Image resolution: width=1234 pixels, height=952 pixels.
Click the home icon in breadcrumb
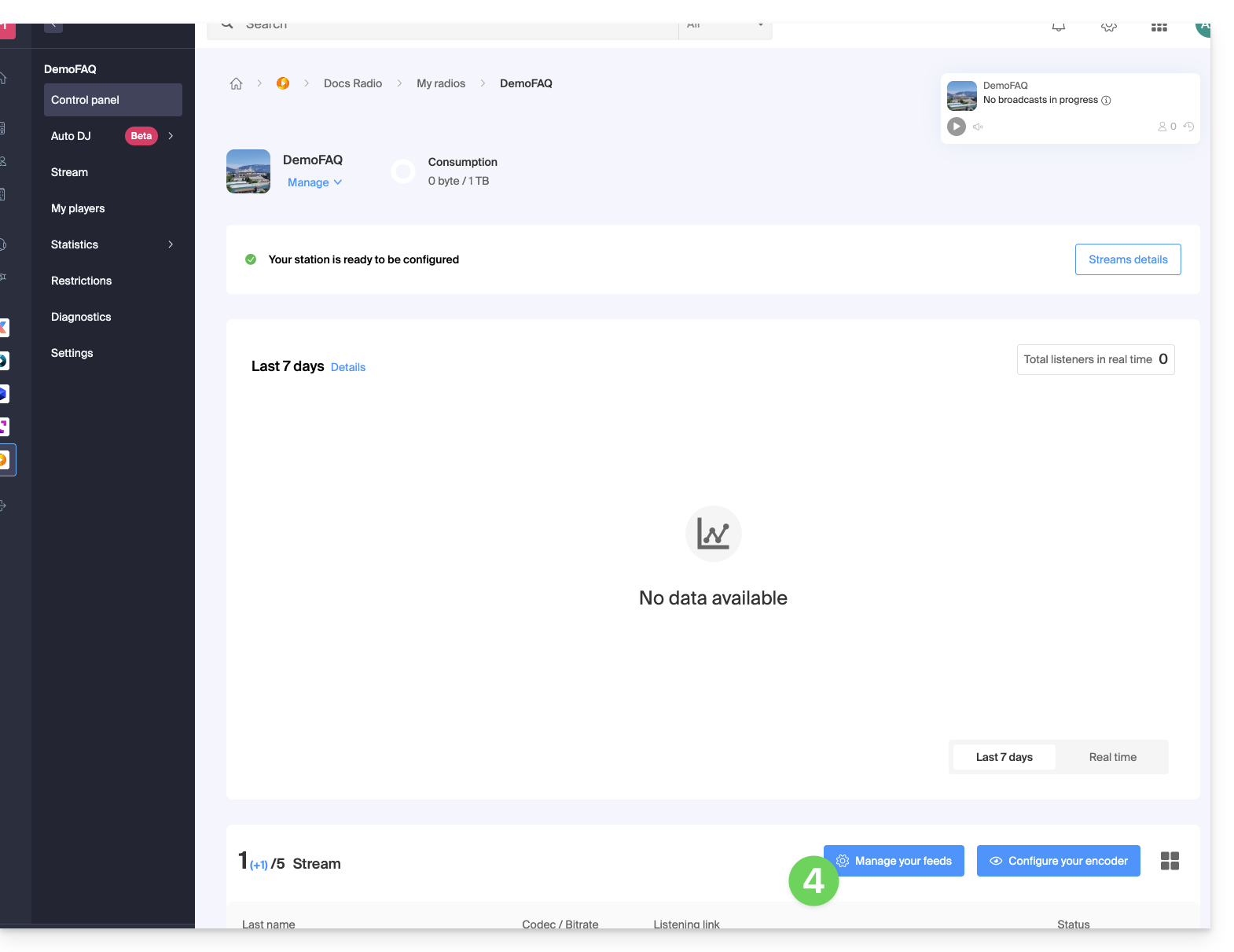236,83
